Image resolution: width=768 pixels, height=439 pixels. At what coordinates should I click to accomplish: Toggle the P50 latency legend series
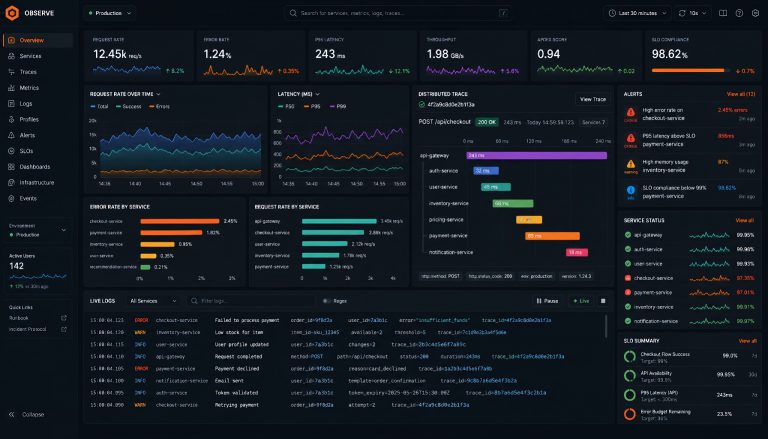[286, 106]
